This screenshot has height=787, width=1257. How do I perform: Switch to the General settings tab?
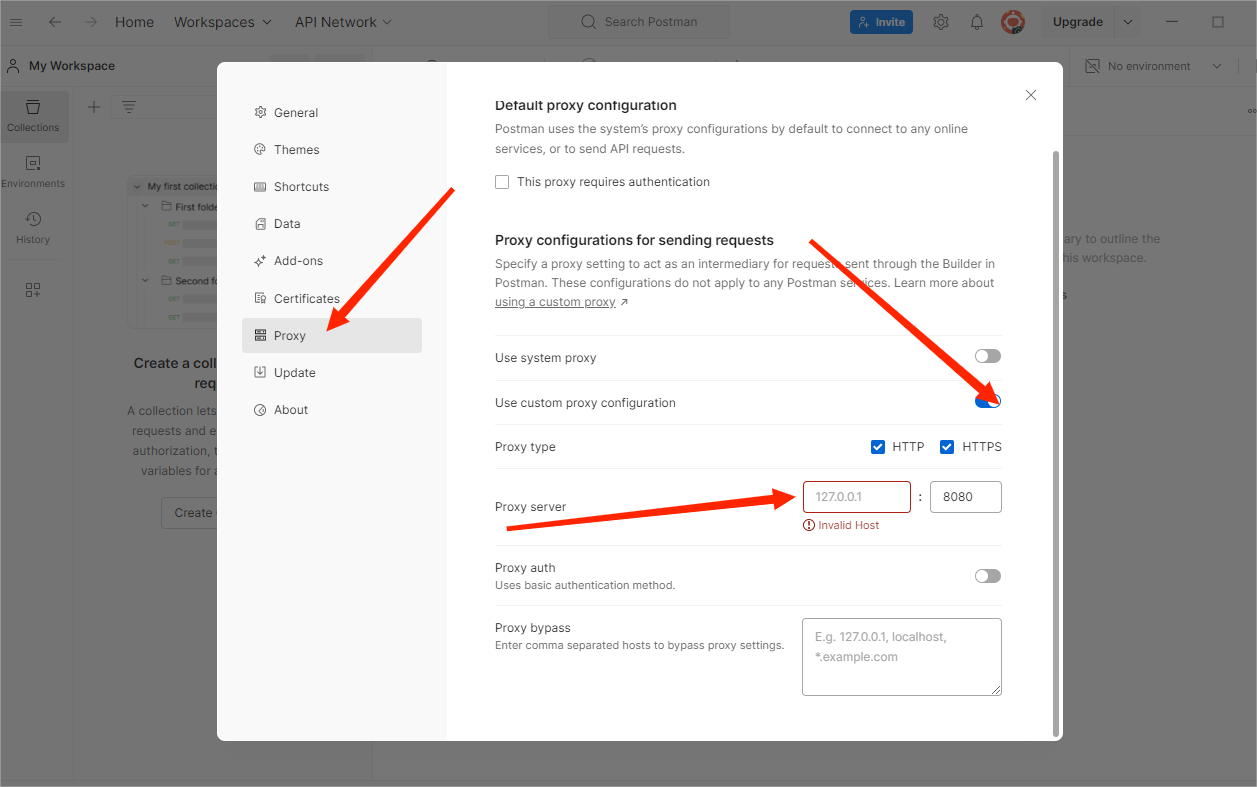(295, 113)
